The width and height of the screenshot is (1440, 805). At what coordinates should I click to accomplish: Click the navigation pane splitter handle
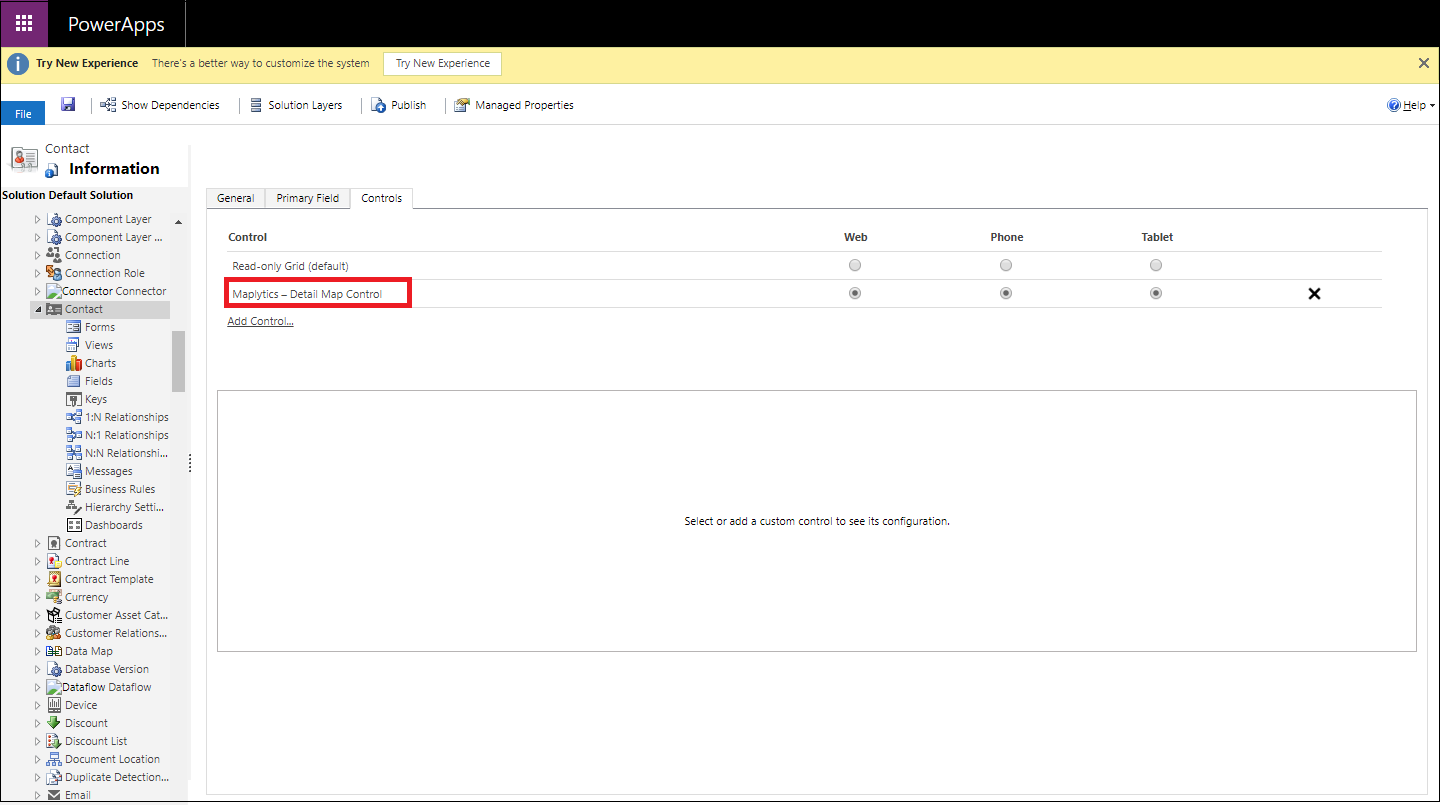click(x=189, y=463)
